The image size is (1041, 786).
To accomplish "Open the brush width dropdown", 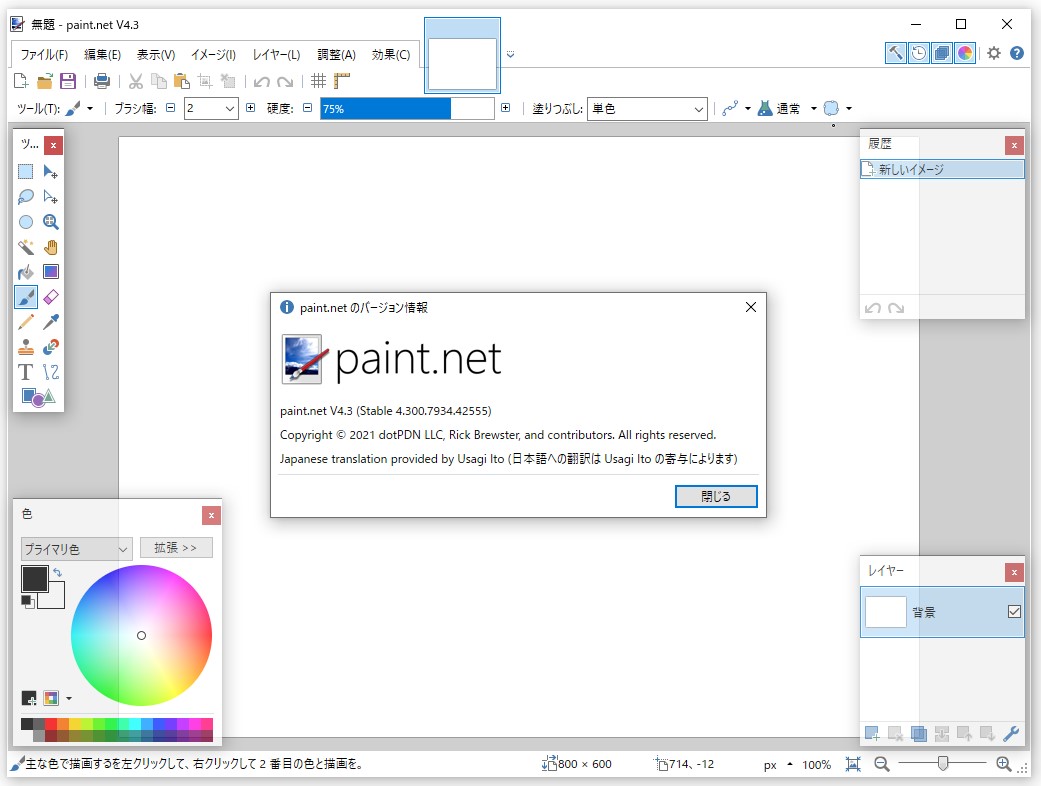I will 228,108.
